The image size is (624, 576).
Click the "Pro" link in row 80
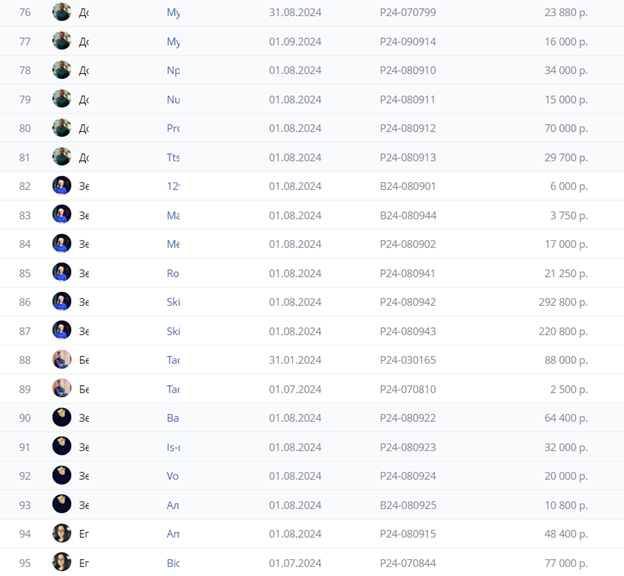point(173,128)
